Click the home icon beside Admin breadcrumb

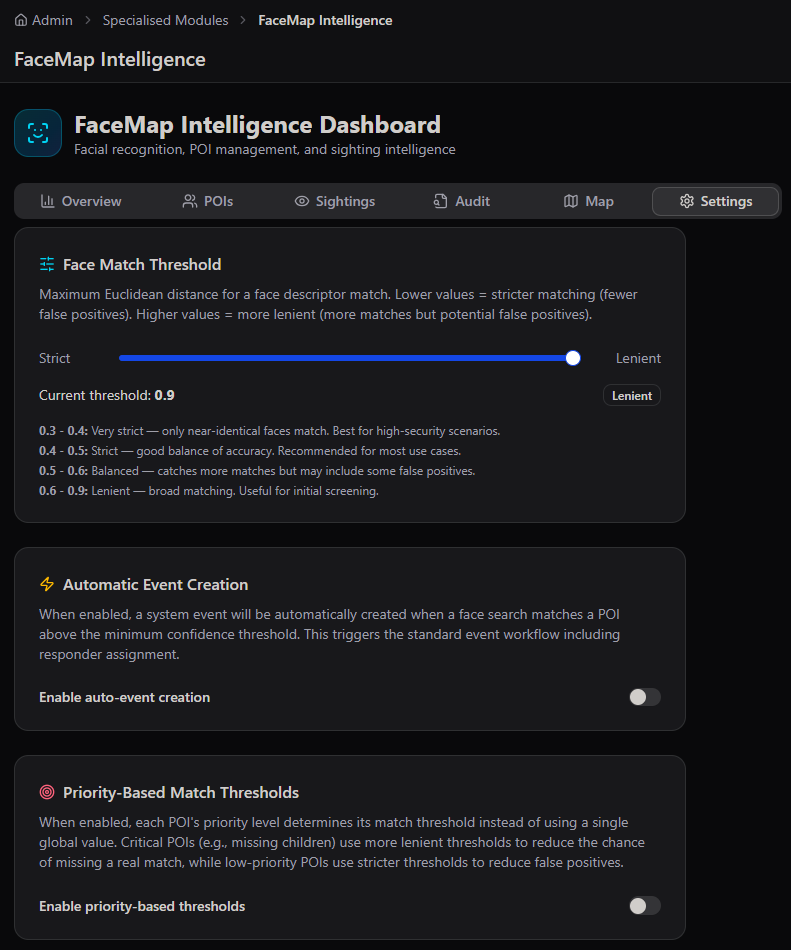(x=21, y=21)
